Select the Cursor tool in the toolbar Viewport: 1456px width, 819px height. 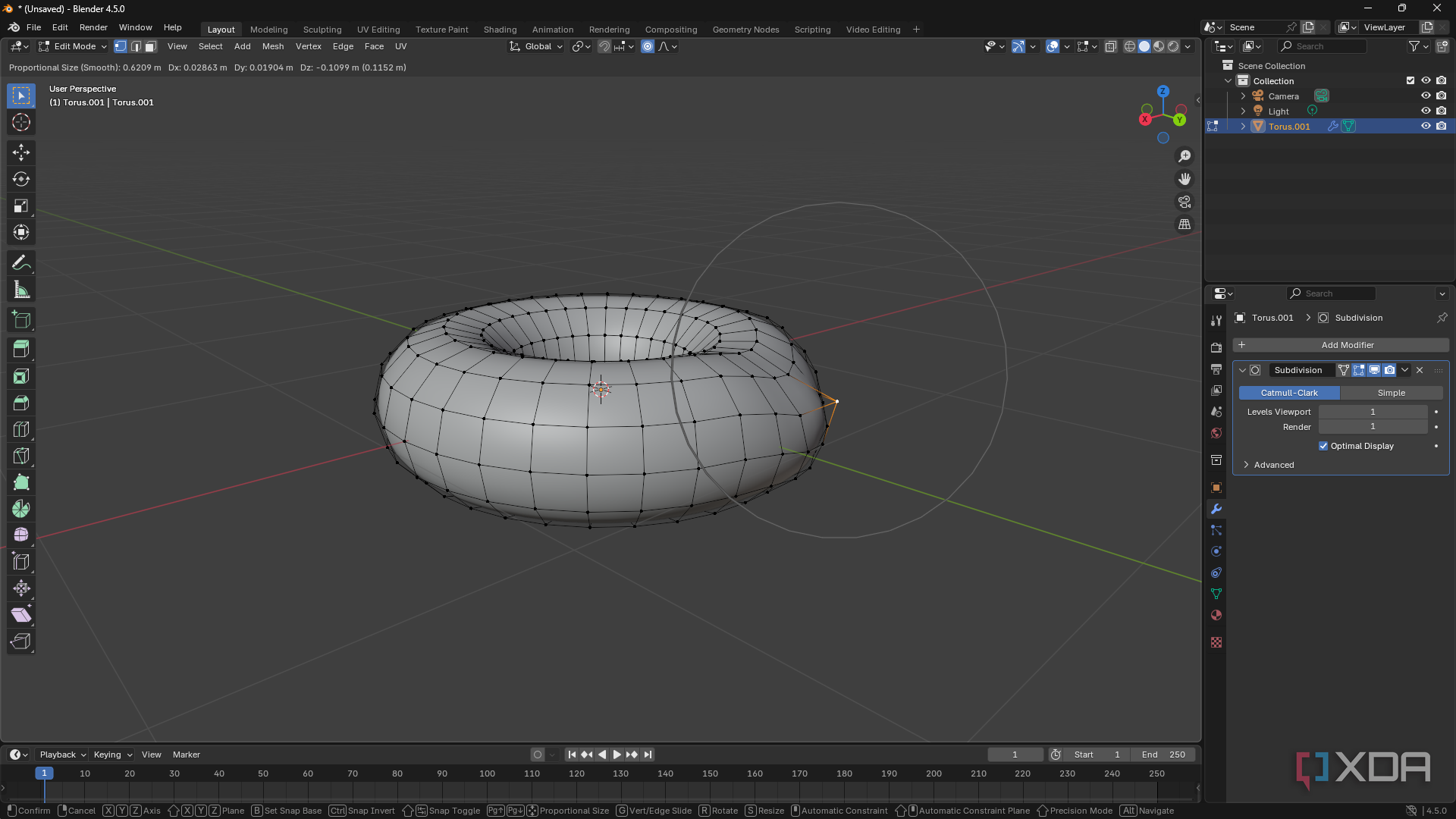point(21,122)
